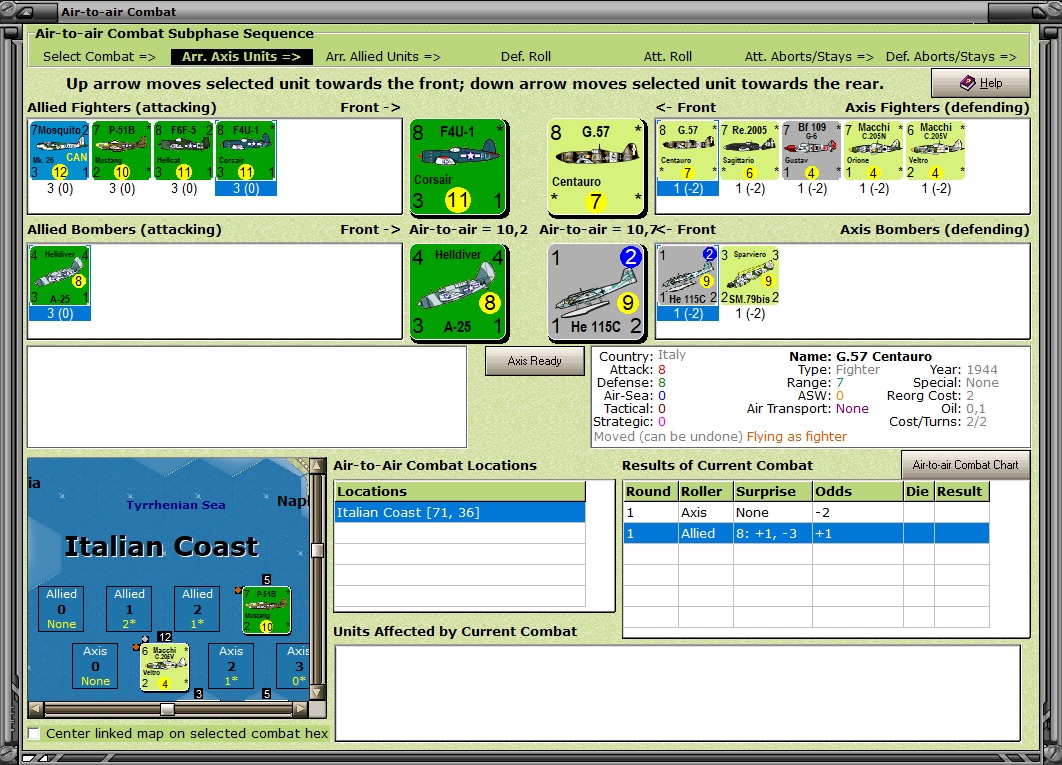1062x765 pixels.
Task: Select the small G.57 Centauro counter in Axis list
Action: click(x=687, y=150)
